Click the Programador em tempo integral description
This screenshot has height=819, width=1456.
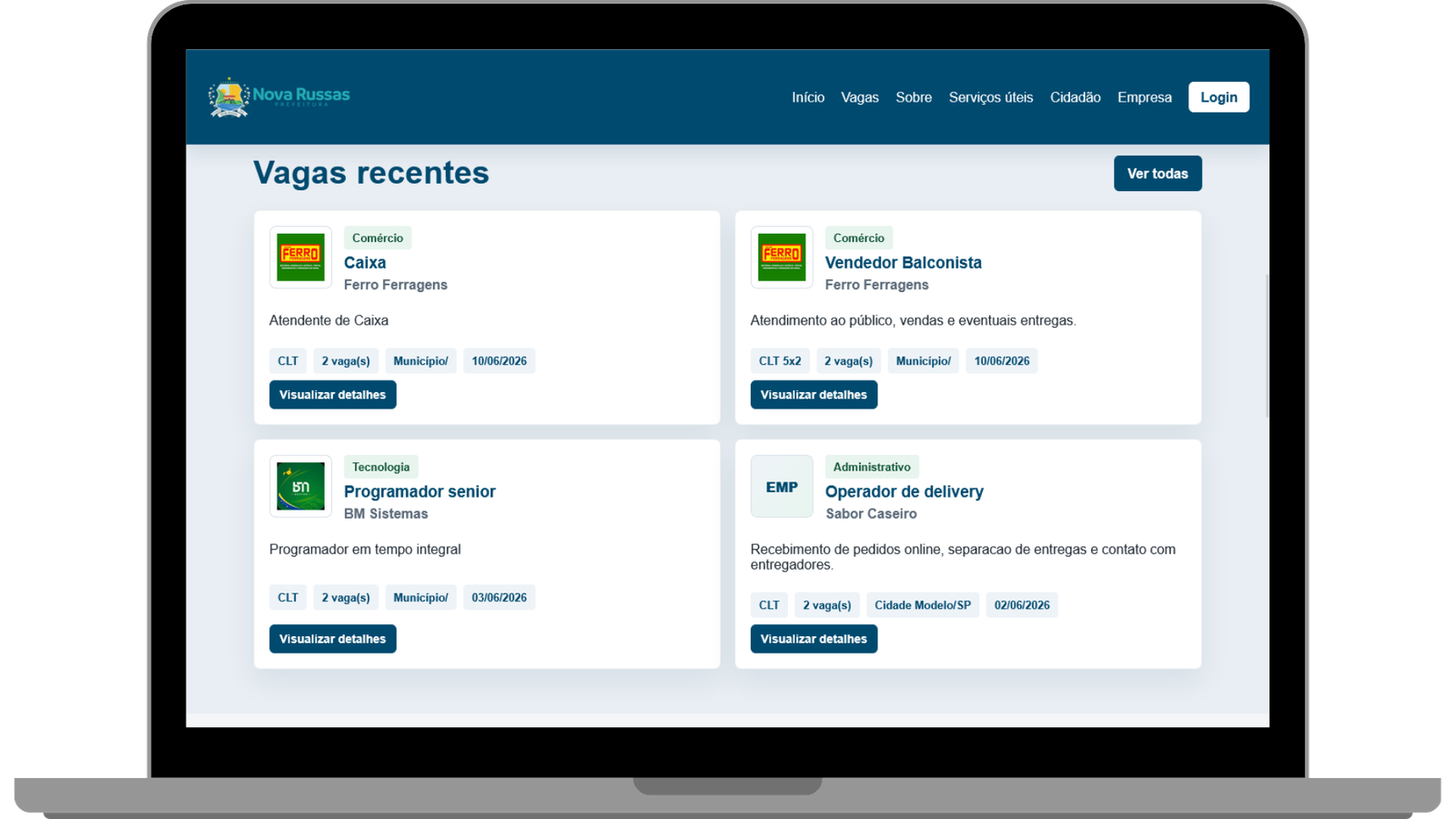(365, 550)
